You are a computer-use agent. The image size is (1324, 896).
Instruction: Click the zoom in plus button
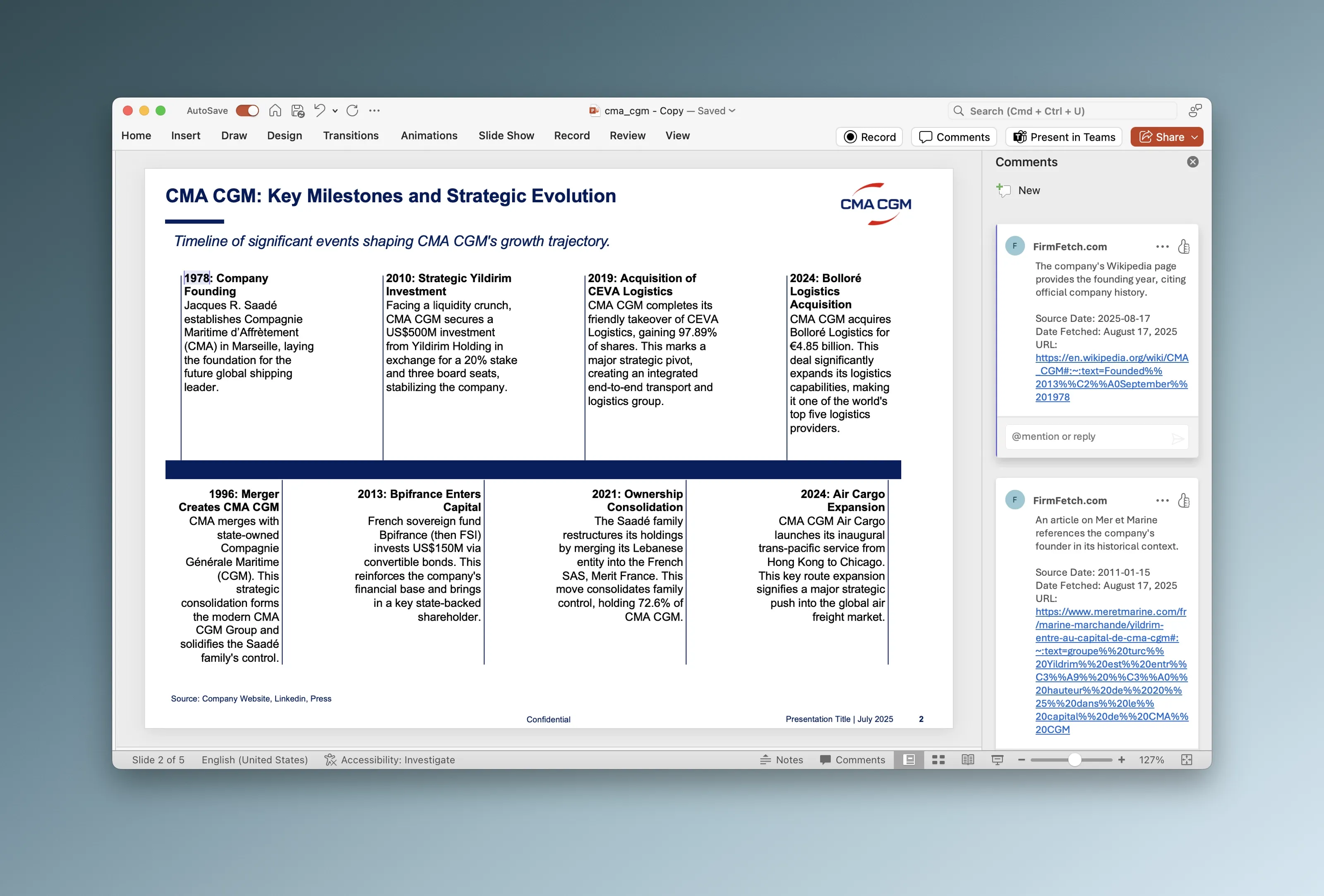pos(1122,759)
